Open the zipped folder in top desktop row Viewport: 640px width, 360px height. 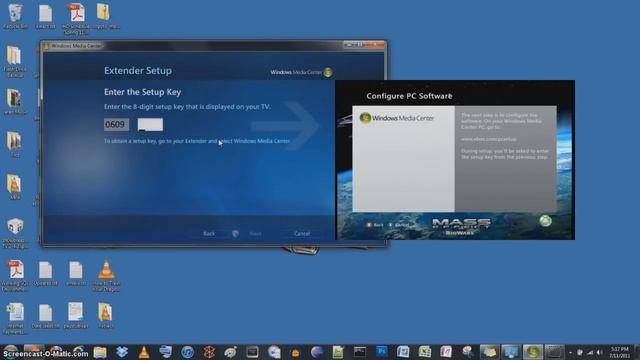[104, 16]
